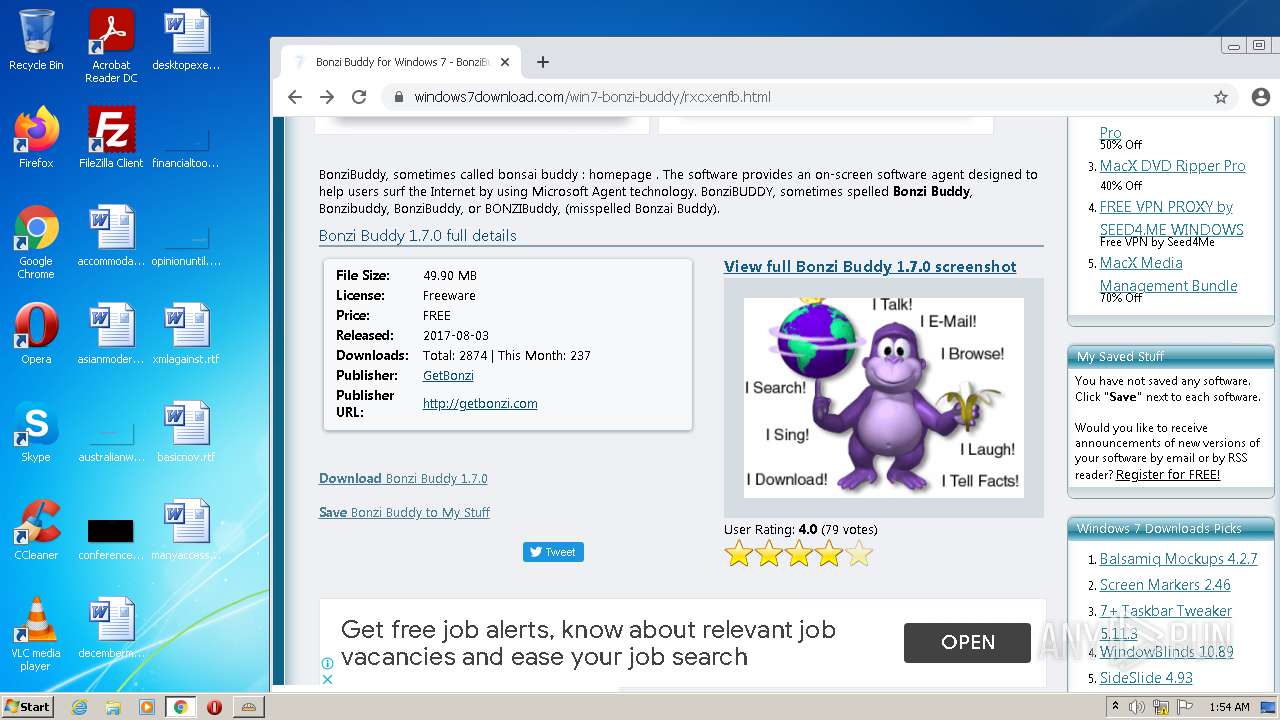
Task: Go back in Chrome
Action: (x=294, y=97)
